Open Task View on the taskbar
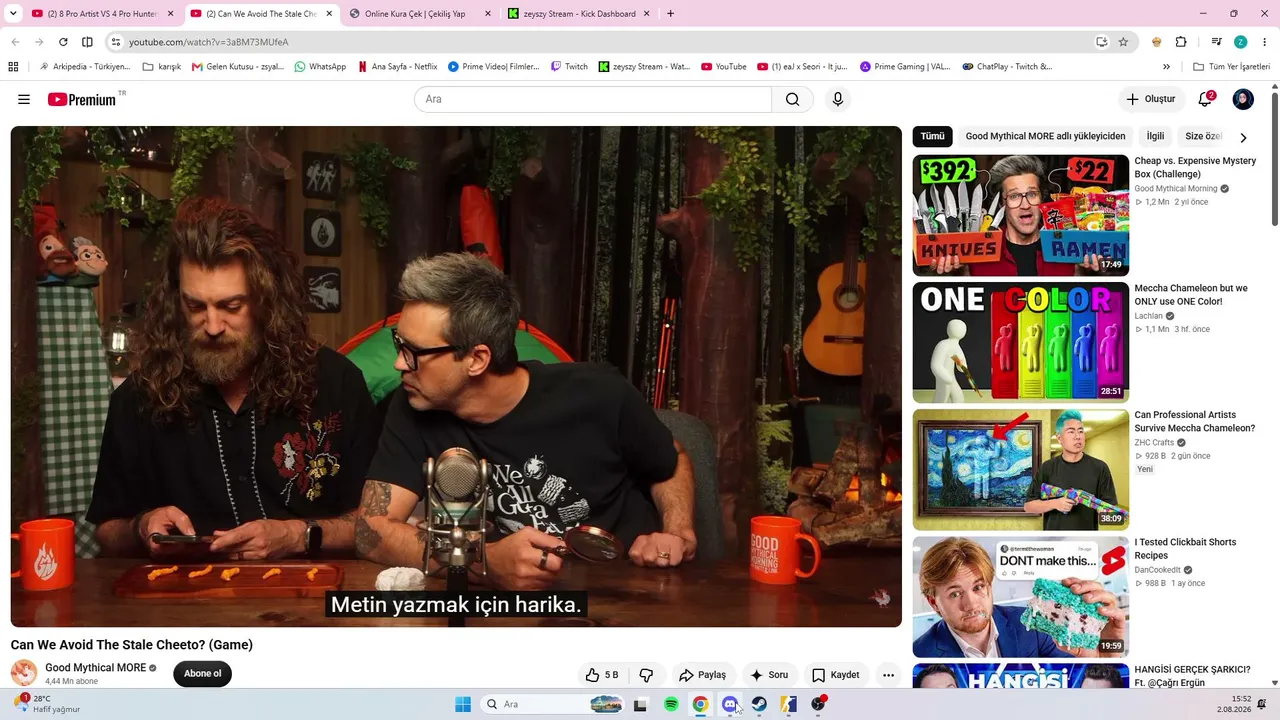Image resolution: width=1280 pixels, height=720 pixels. [641, 704]
